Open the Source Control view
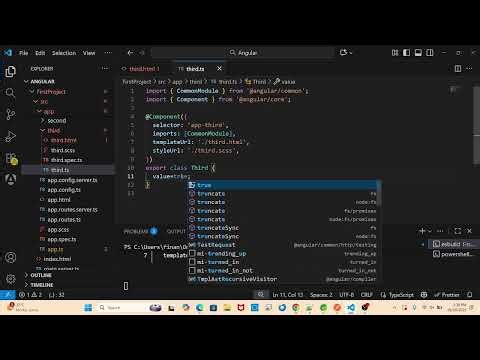Image resolution: width=480 pixels, height=360 pixels. coord(10,114)
